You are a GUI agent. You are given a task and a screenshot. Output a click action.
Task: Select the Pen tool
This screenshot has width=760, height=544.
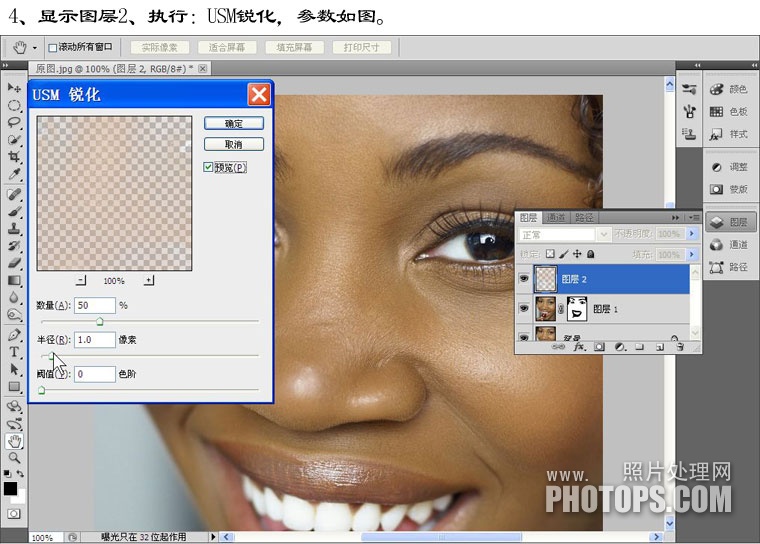(14, 335)
